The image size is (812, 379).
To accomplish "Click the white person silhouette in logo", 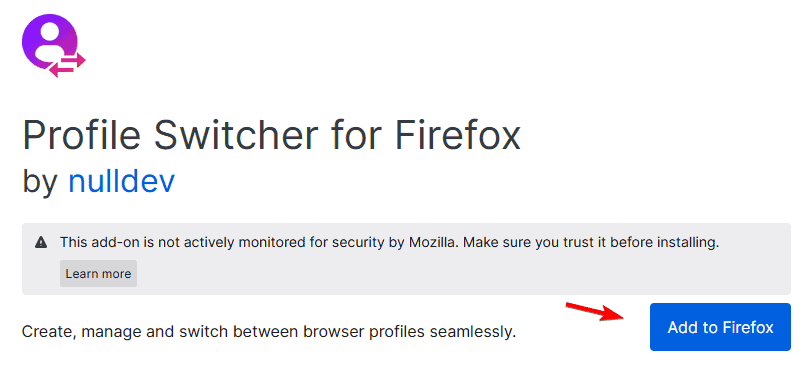I will 49,42.
